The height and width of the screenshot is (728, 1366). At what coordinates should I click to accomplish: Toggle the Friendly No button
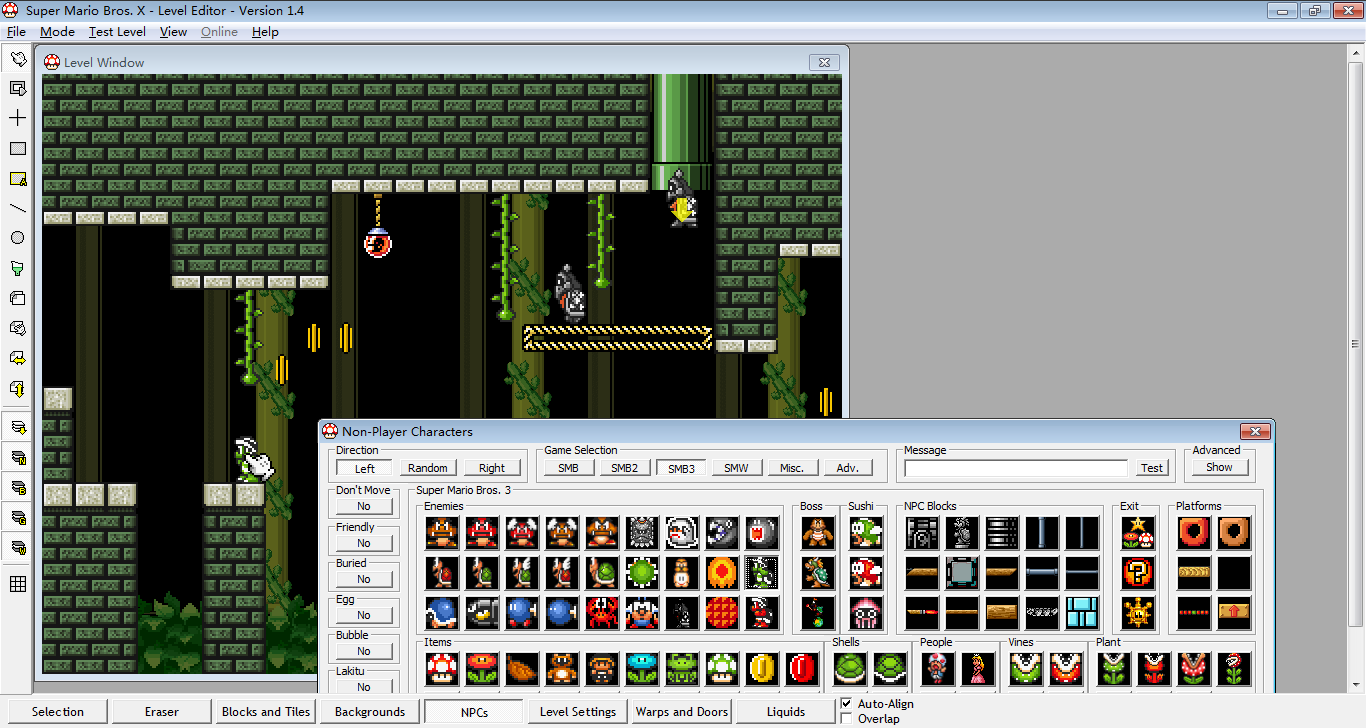click(x=364, y=543)
